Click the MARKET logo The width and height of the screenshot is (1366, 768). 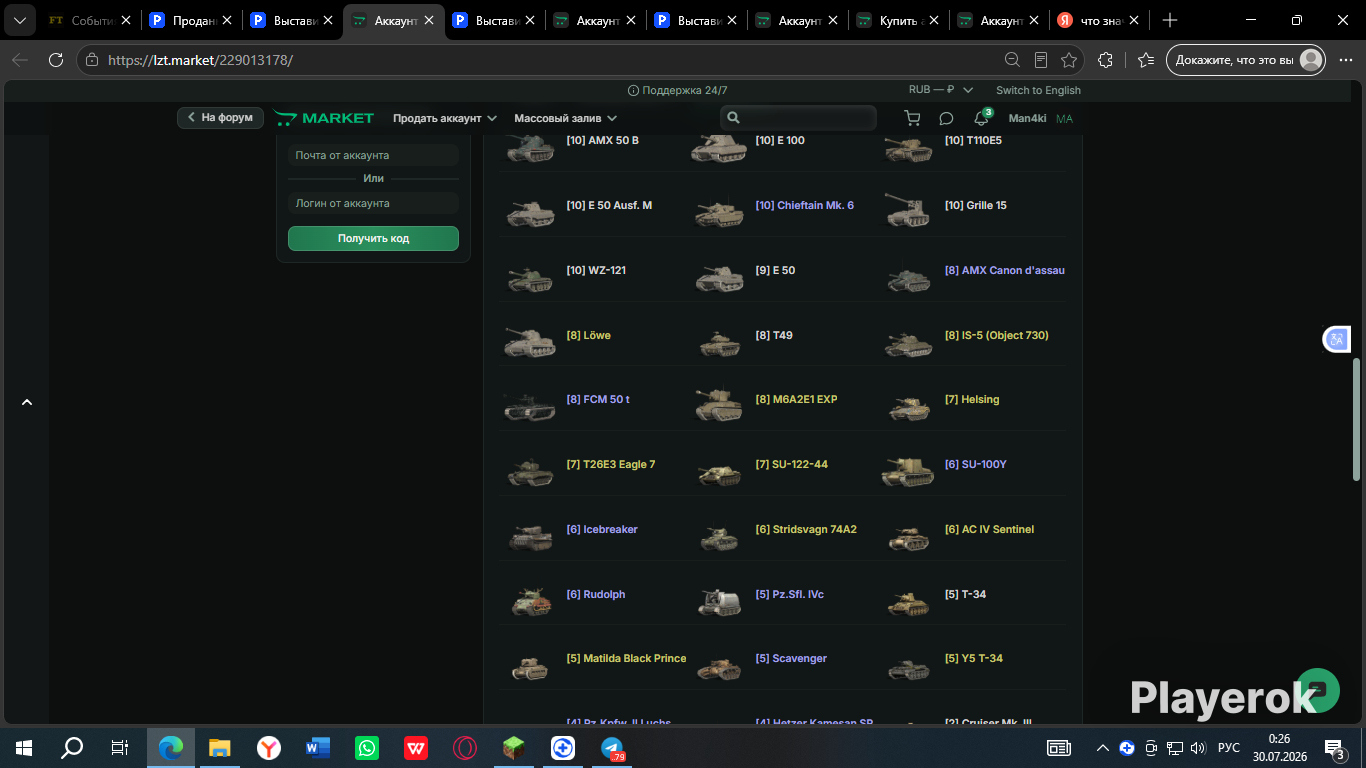[x=324, y=118]
